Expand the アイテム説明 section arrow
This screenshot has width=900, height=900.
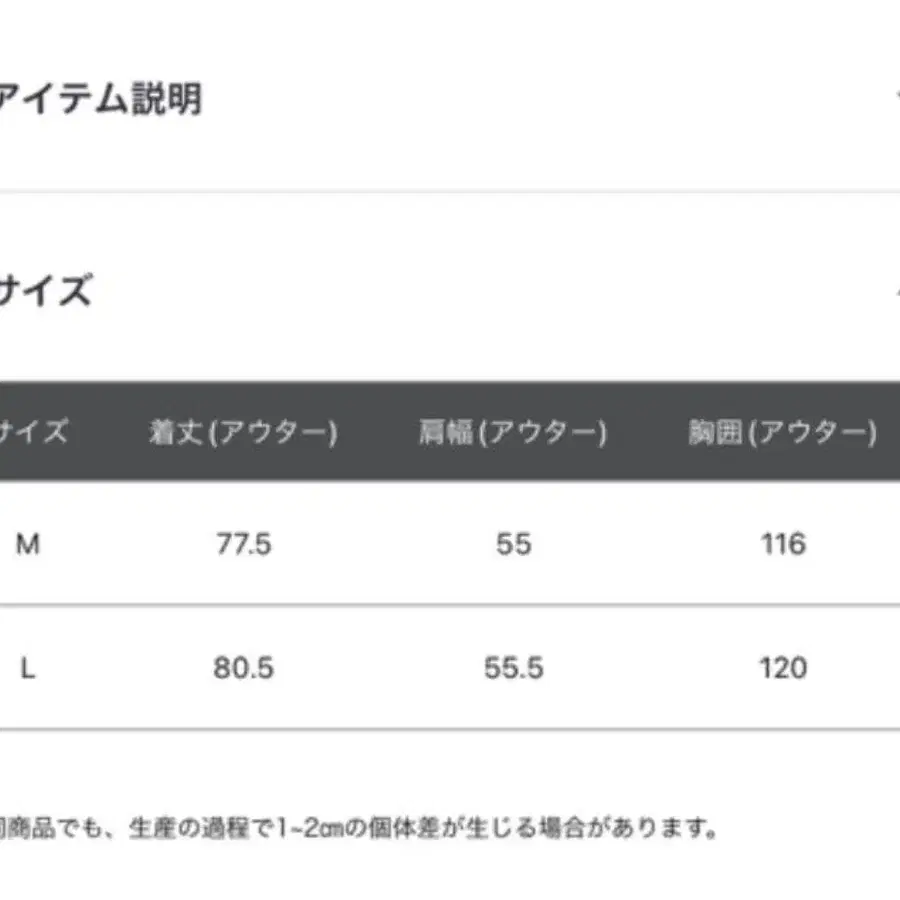coord(895,99)
